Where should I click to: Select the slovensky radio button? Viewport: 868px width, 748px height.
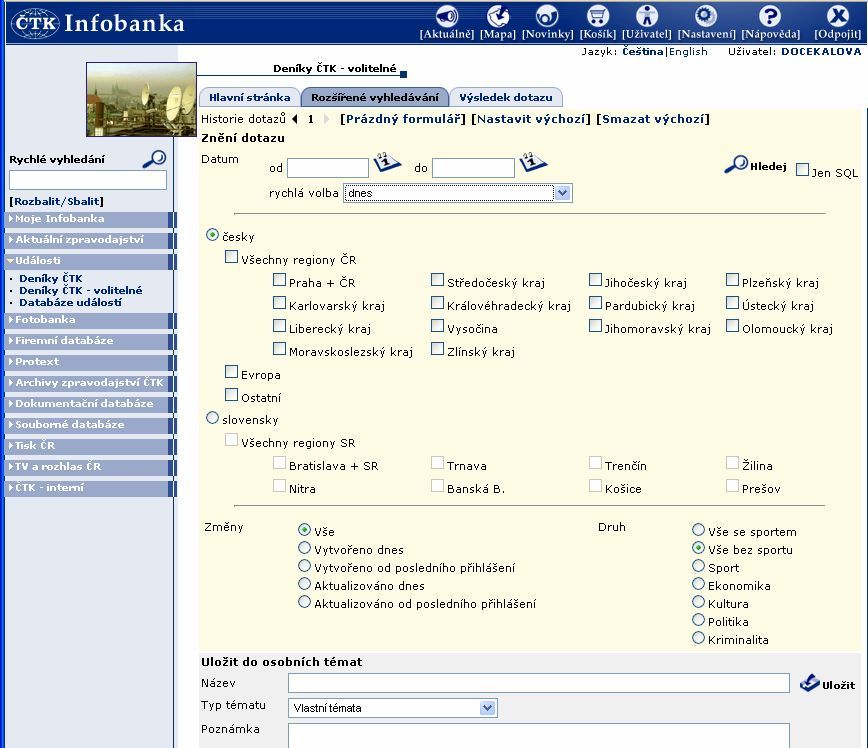pos(212,419)
